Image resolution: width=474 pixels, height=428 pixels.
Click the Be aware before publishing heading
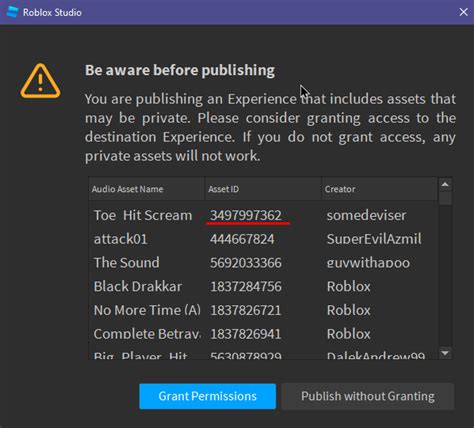pyautogui.click(x=180, y=70)
